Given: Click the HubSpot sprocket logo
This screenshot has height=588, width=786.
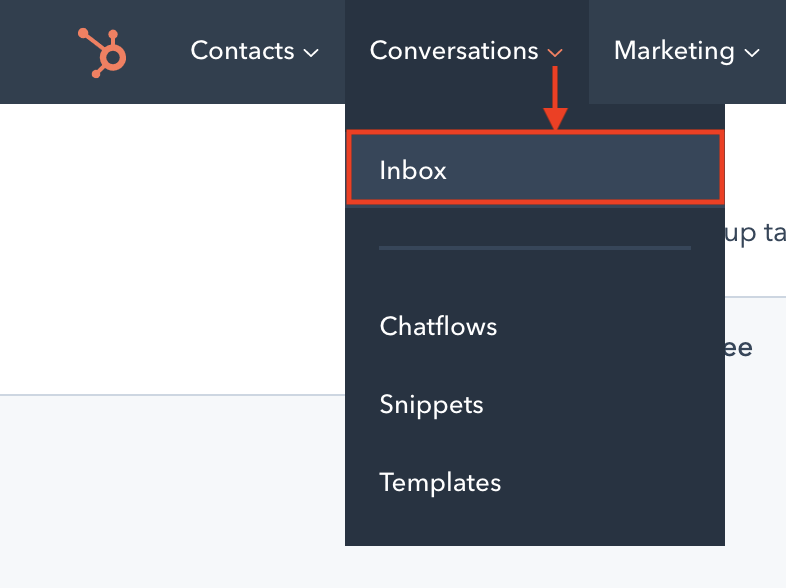Looking at the screenshot, I should coord(102,53).
